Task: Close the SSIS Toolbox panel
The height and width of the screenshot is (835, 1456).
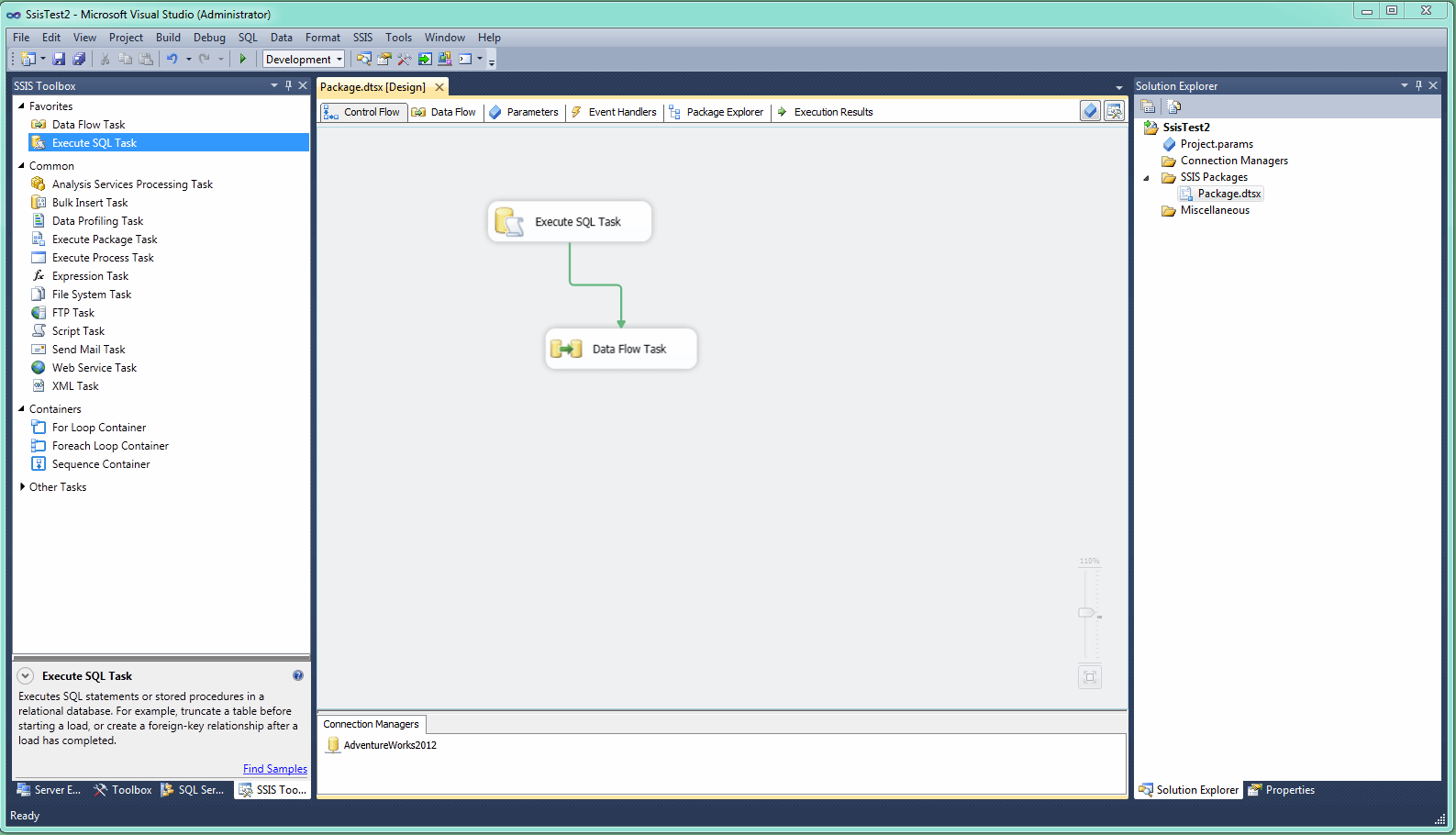Action: (x=303, y=85)
